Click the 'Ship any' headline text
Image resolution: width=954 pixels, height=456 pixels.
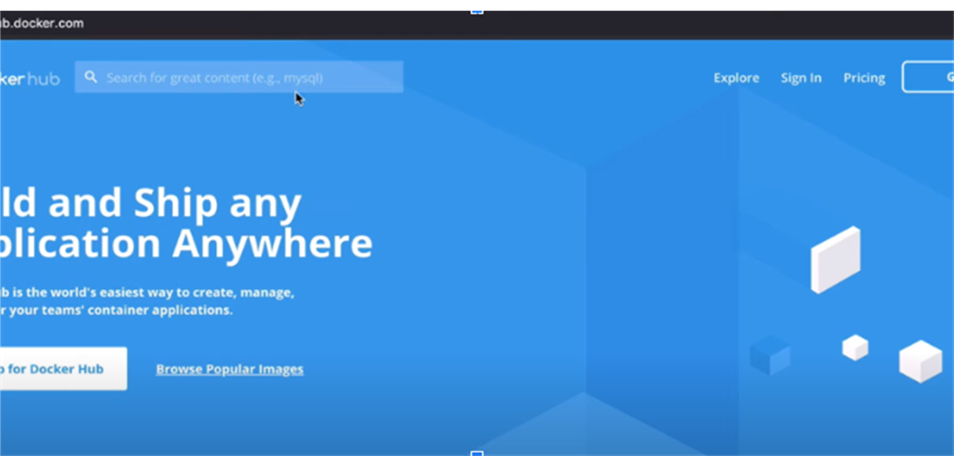click(x=217, y=203)
